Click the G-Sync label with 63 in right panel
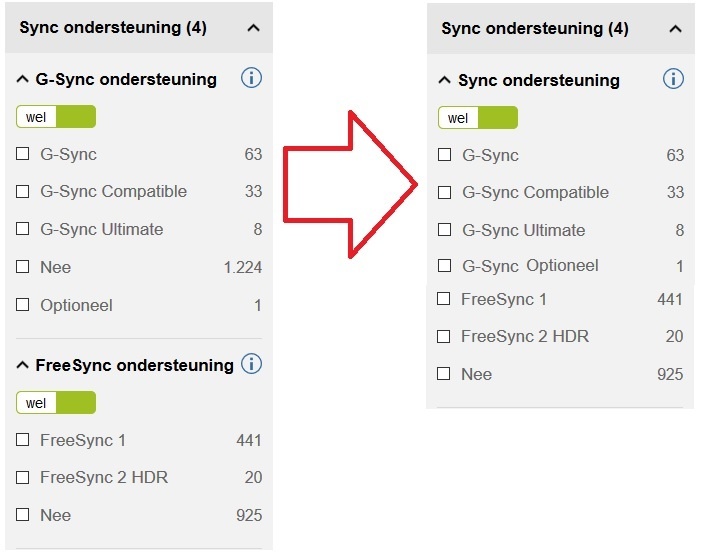Screen dimensions: 702x554 point(490,155)
